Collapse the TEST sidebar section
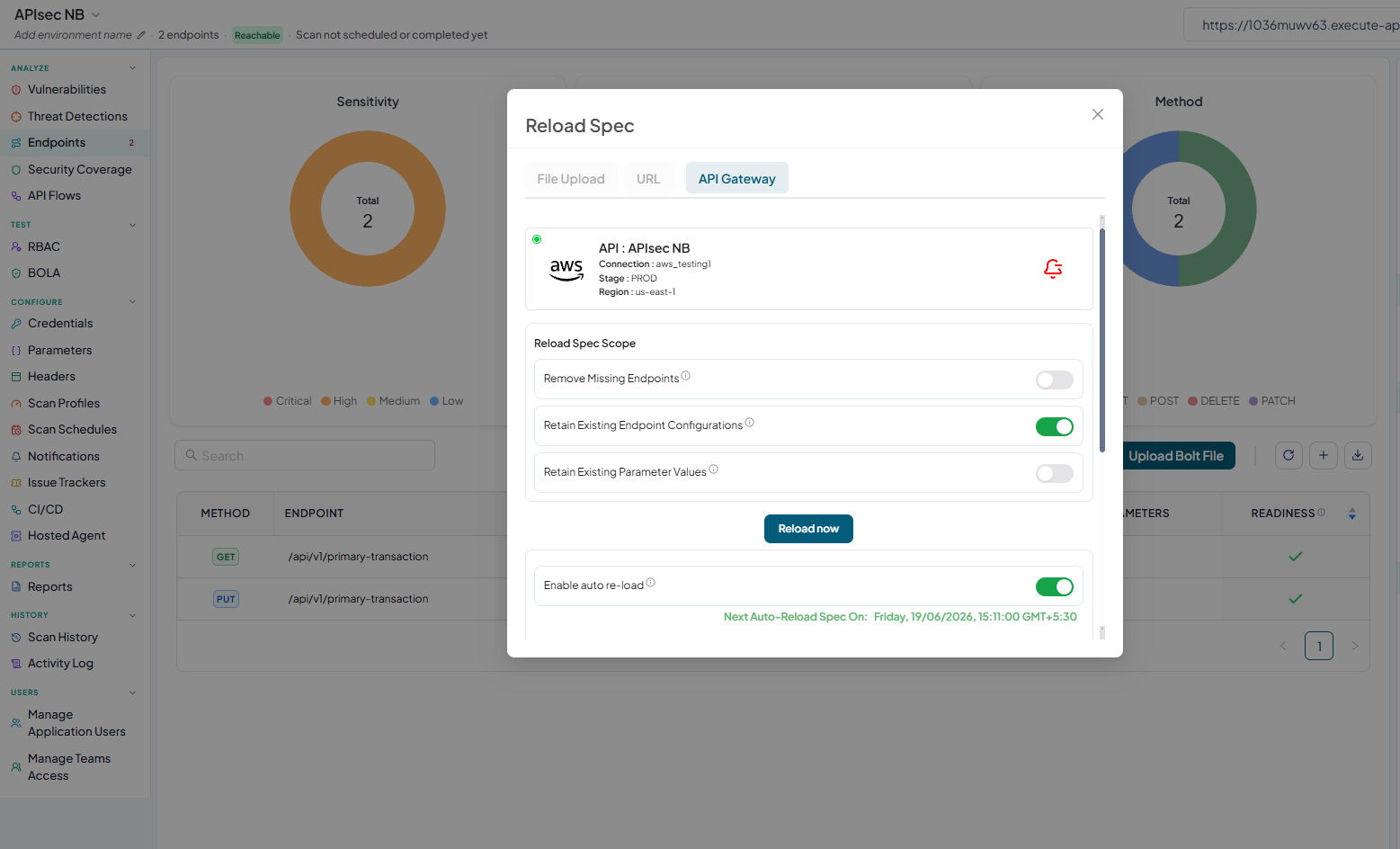This screenshot has width=1400, height=849. pyautogui.click(x=133, y=225)
